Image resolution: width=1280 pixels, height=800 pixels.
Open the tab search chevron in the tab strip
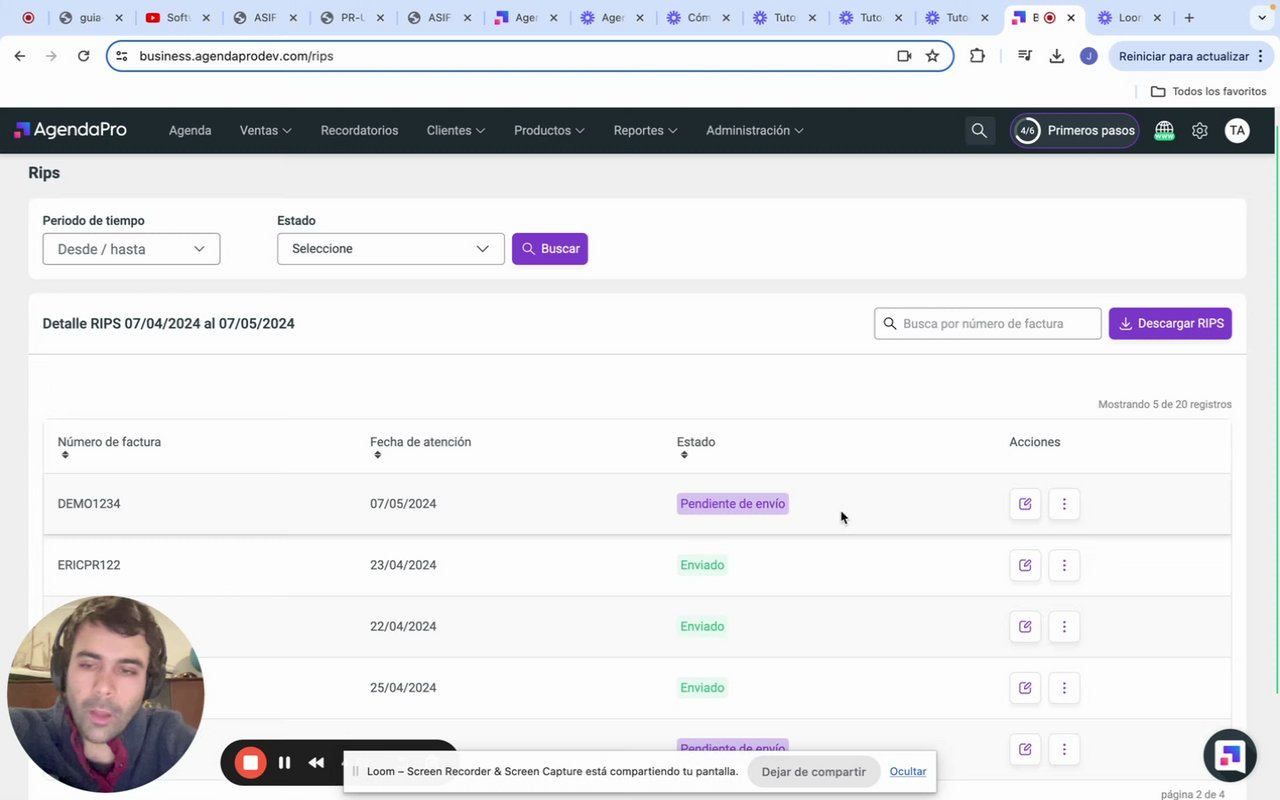[1263, 17]
